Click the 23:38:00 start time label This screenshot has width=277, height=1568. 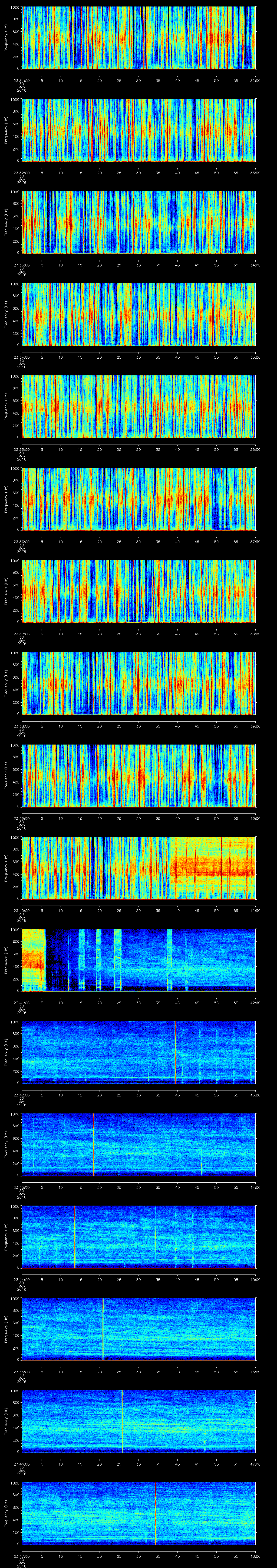[x=21, y=726]
